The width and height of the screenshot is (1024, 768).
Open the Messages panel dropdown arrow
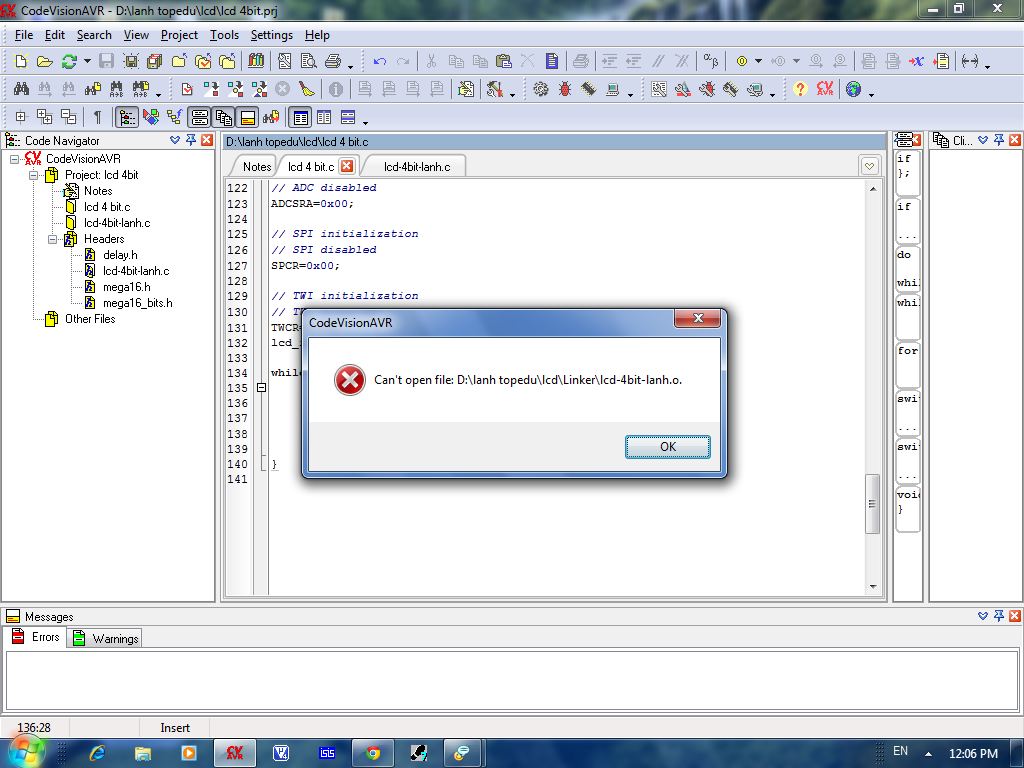coord(983,616)
